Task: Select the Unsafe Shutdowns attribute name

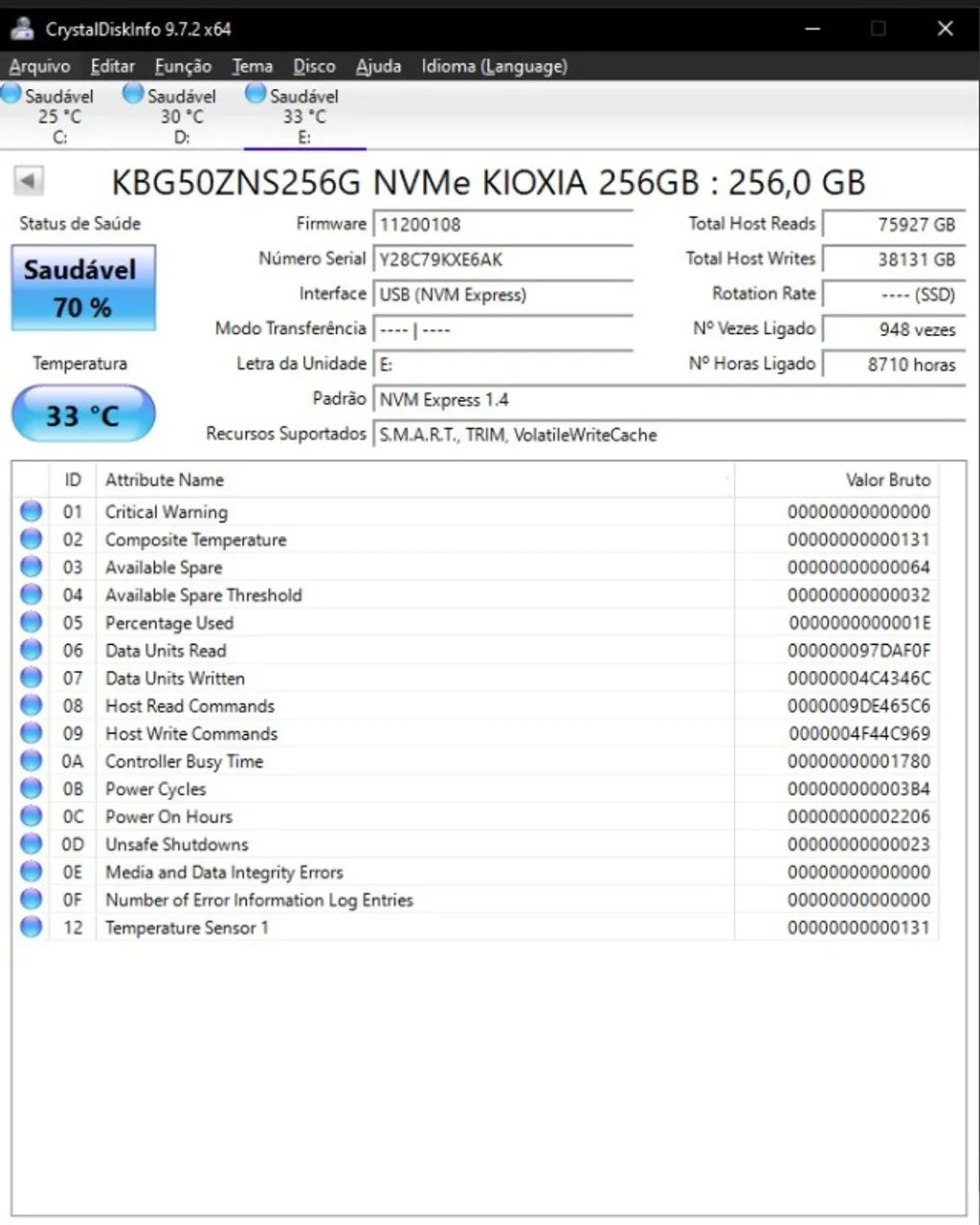Action: 177,845
